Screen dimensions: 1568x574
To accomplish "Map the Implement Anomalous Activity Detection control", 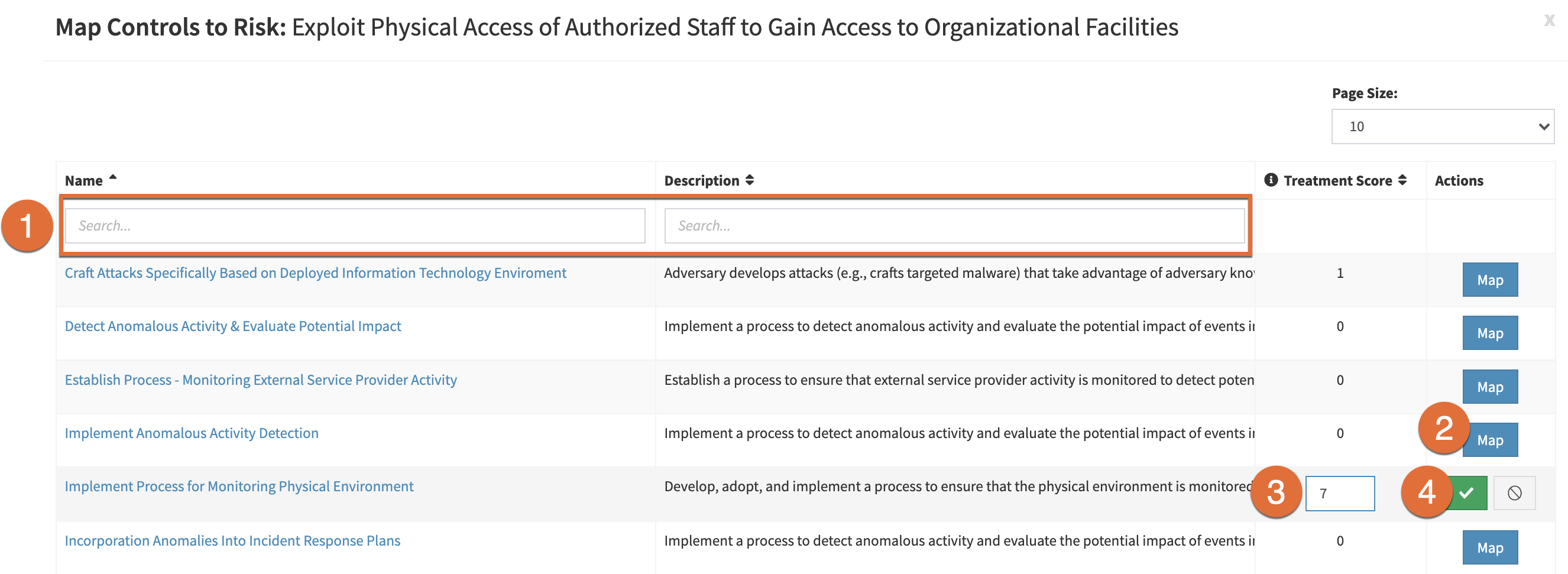I will click(x=1489, y=439).
